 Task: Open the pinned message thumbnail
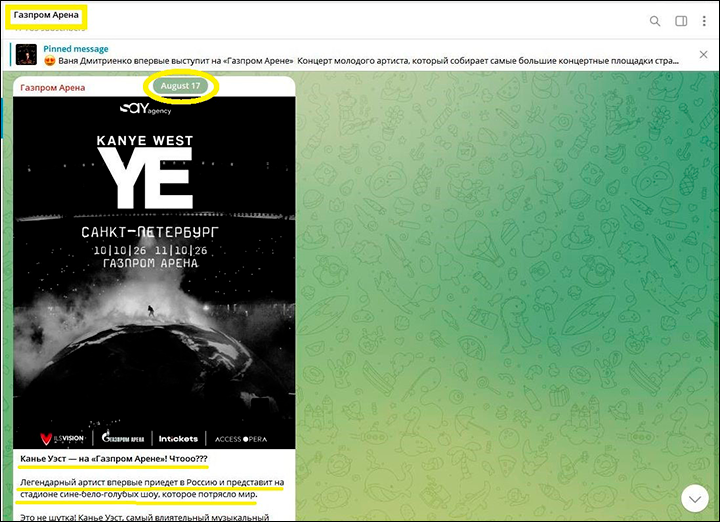point(26,55)
